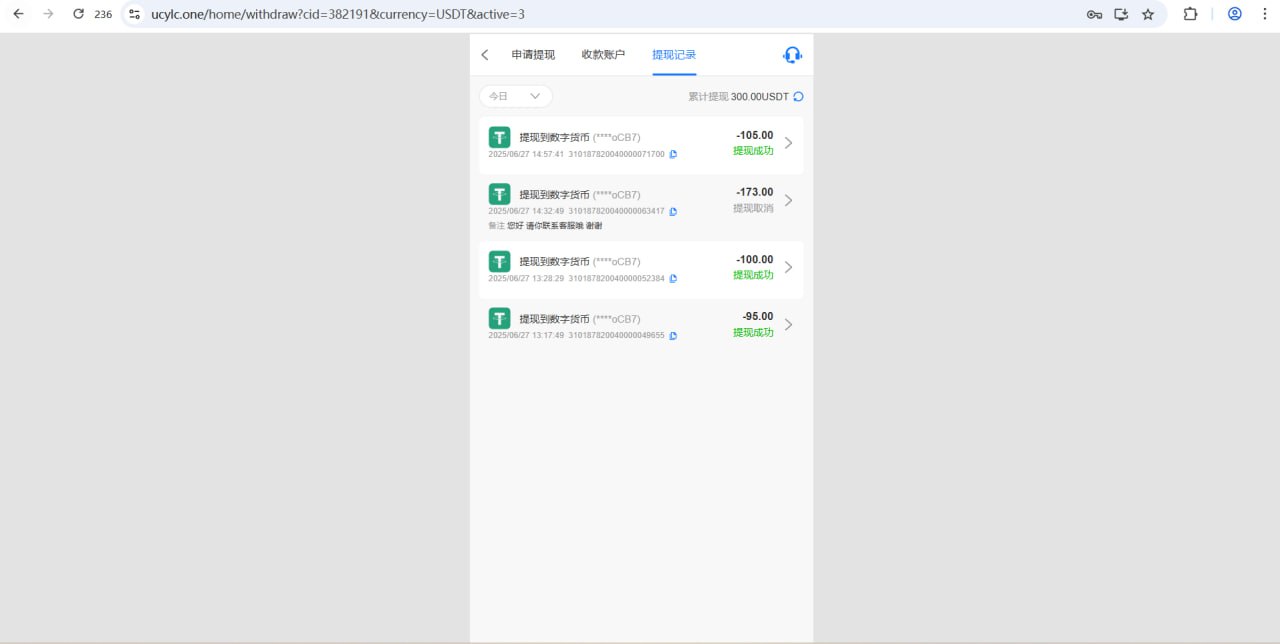Open customer service headset icon

[792, 55]
